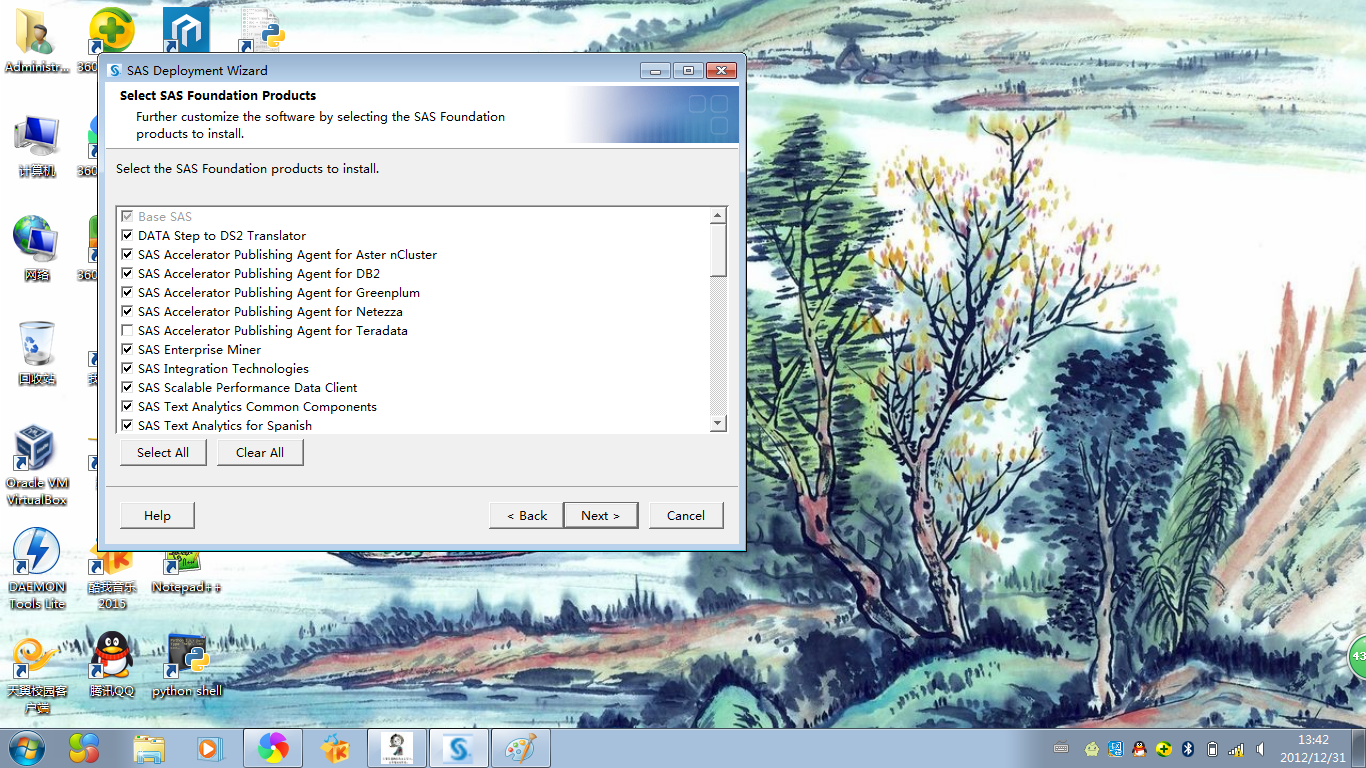Click the Windows Start button
This screenshot has height=768, width=1366.
point(27,748)
